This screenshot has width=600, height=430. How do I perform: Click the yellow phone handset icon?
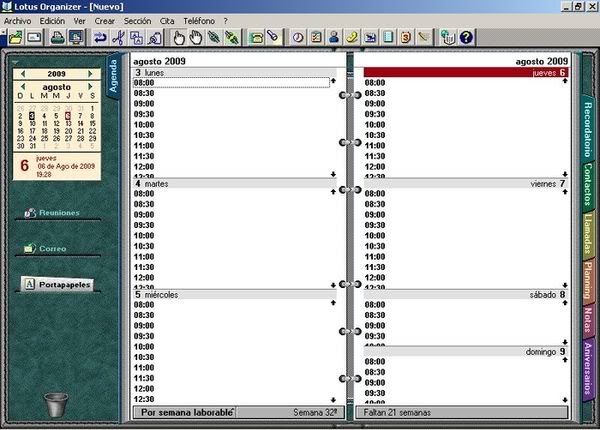[x=352, y=37]
